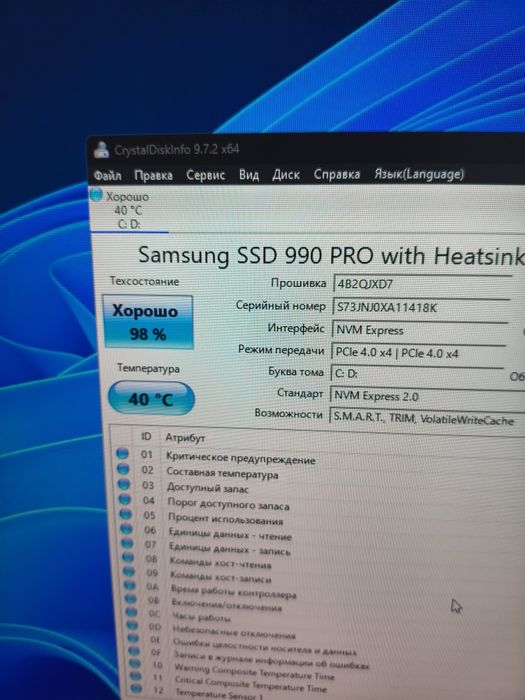Click the Техсостояние label
The width and height of the screenshot is (525, 700).
click(x=144, y=281)
